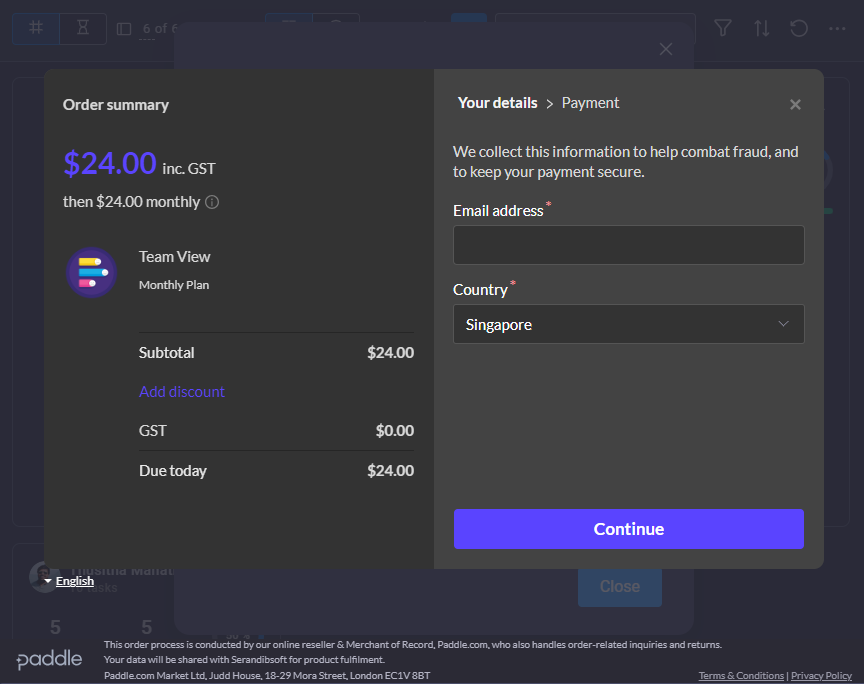
Task: Click the hourglass icon in background toolbar
Action: pos(83,28)
